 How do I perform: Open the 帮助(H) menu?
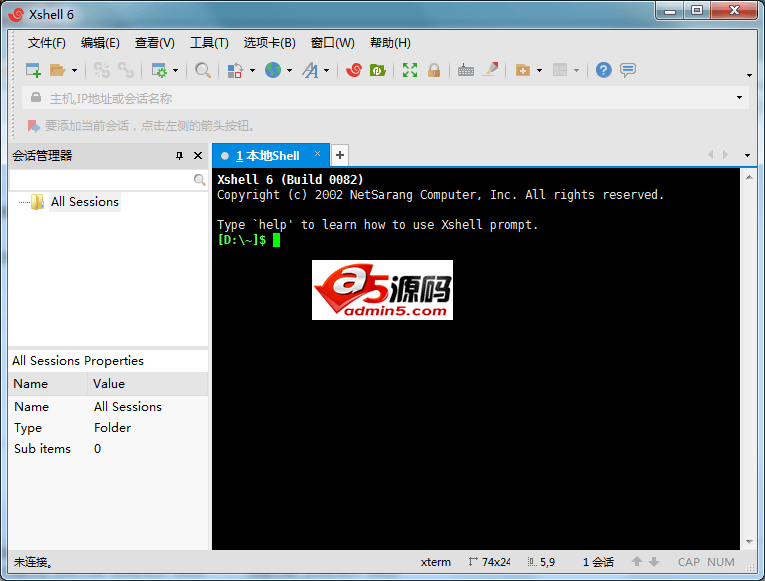(390, 43)
